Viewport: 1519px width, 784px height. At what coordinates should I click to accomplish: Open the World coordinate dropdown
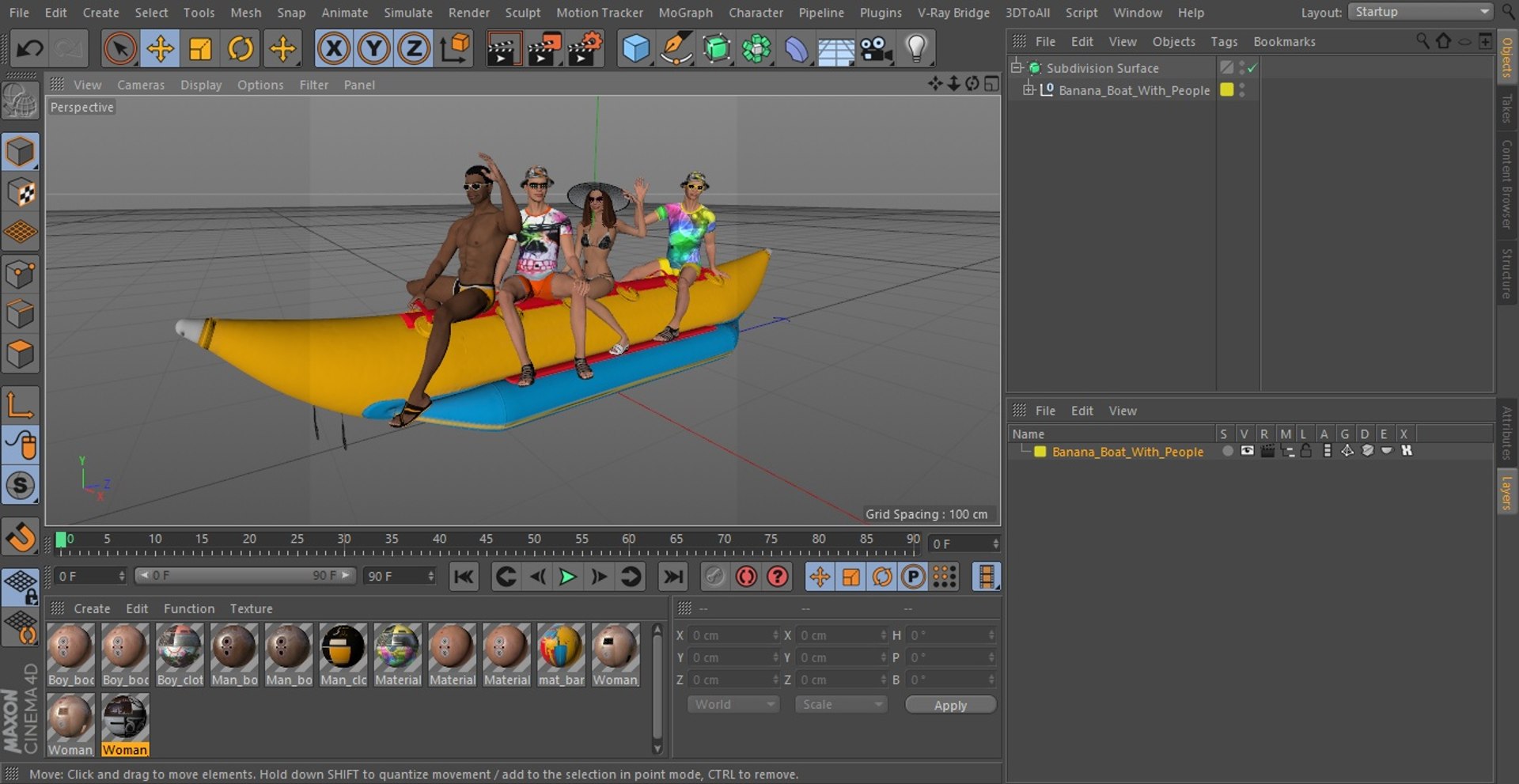pyautogui.click(x=733, y=704)
